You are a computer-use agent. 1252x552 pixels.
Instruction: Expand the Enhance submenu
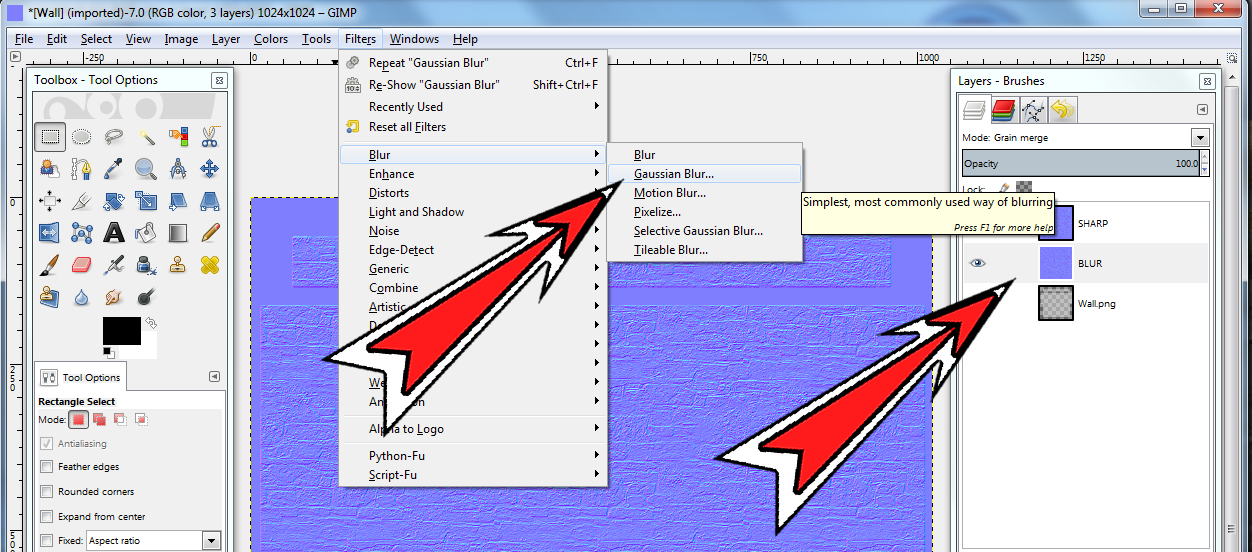coord(472,174)
